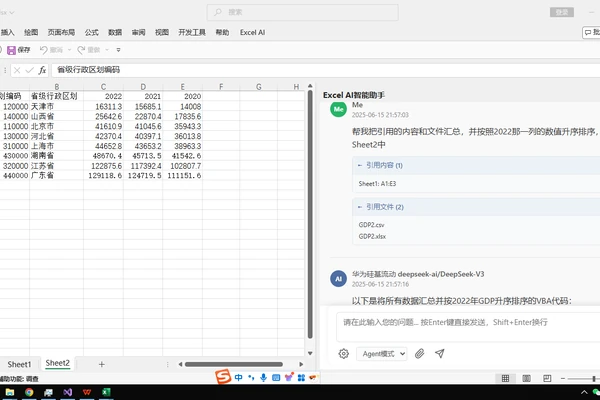Open the 绘图 ribbon tab
Viewport: 600px width, 400px height.
coord(31,33)
